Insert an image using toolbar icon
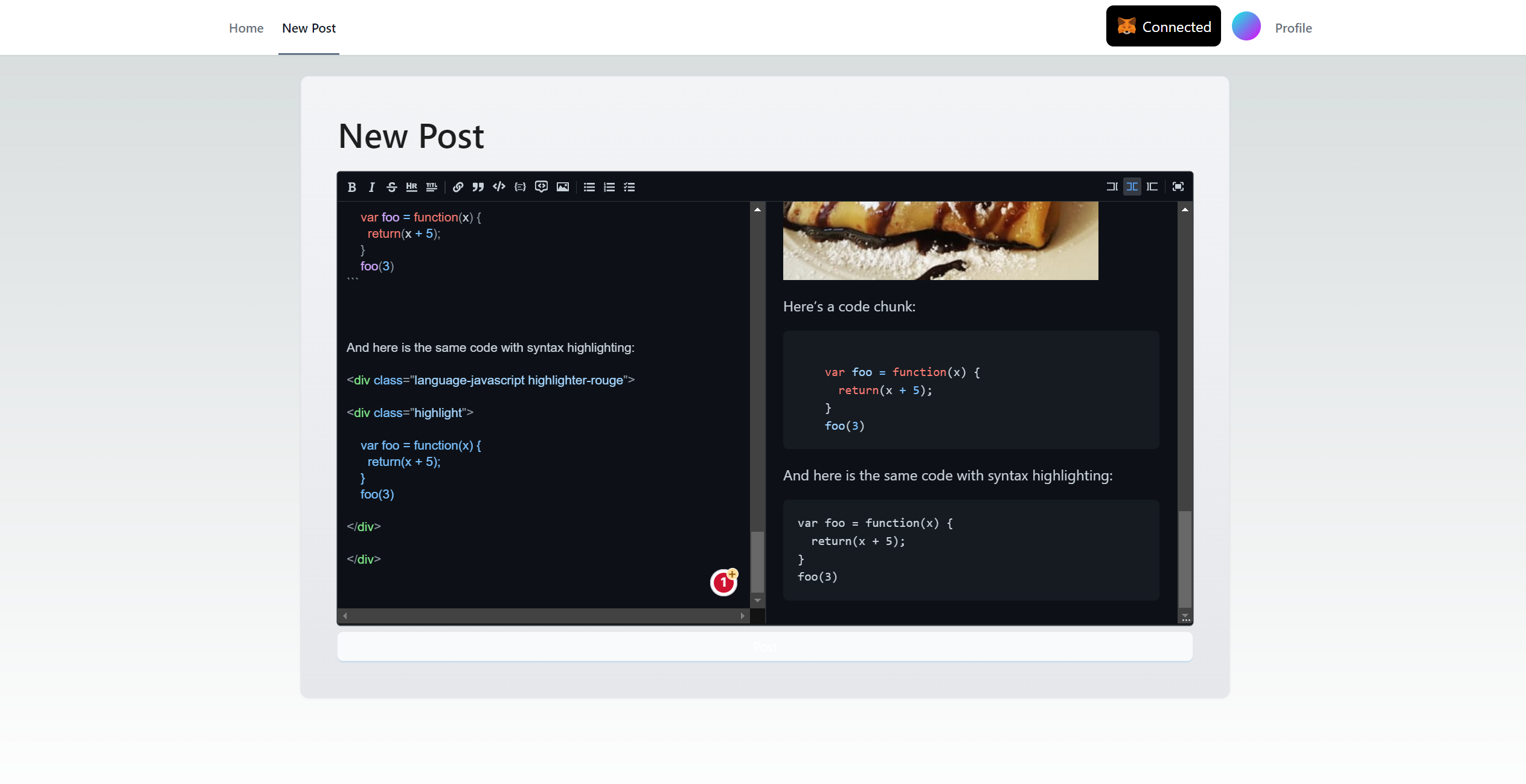The height and width of the screenshot is (784, 1526). point(562,186)
